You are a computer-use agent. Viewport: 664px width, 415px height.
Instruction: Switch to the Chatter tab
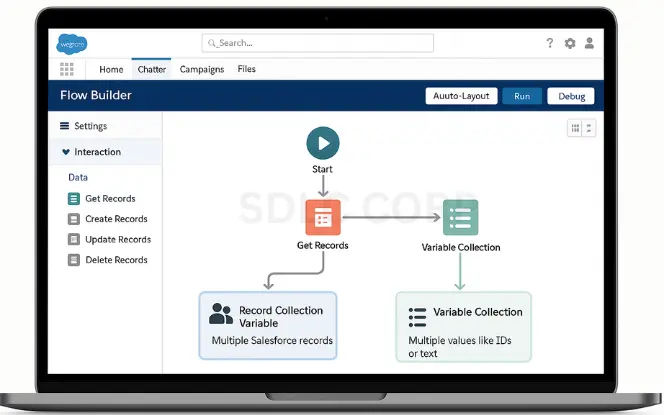152,69
